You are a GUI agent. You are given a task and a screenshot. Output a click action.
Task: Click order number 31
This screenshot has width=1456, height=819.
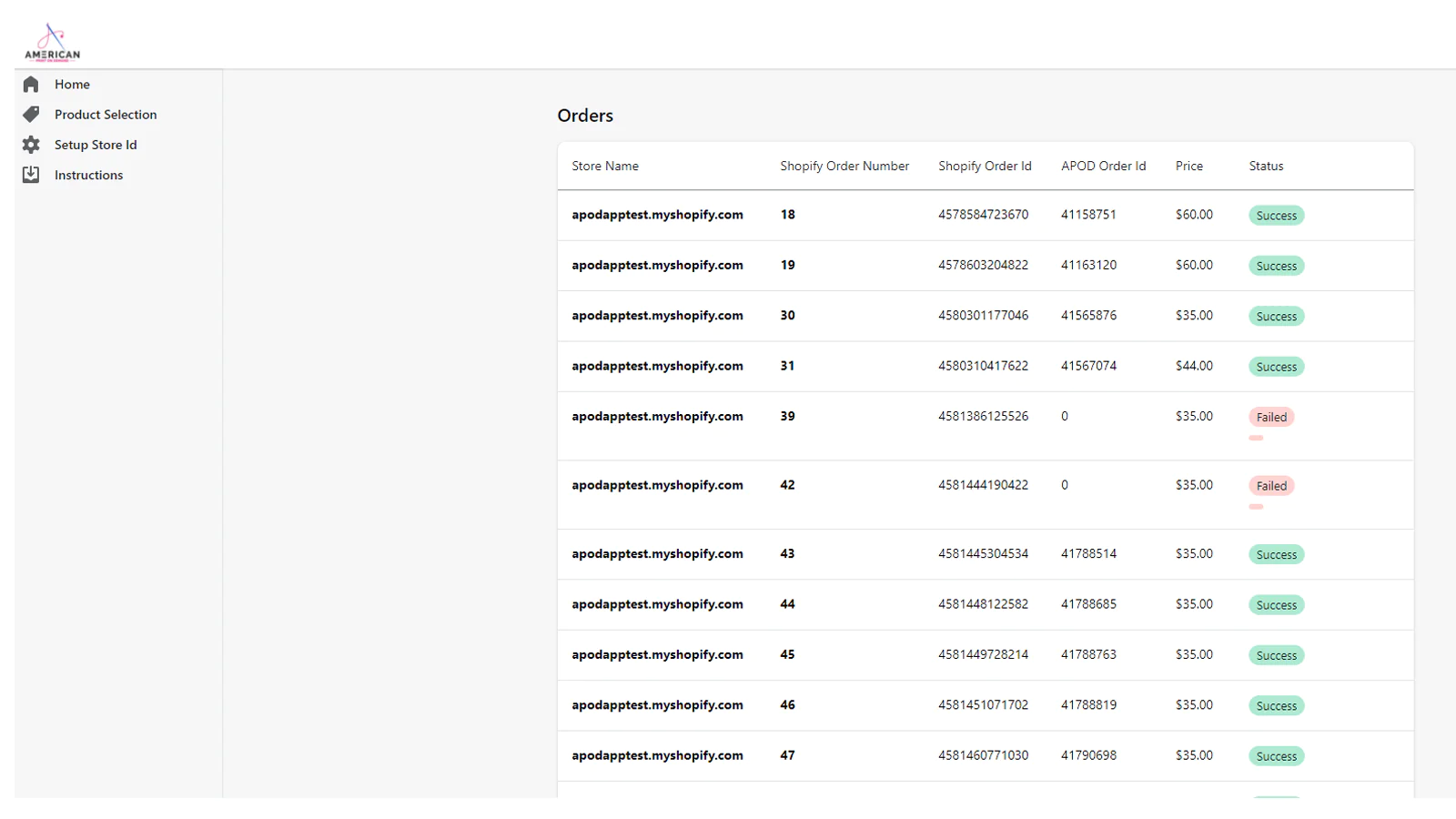coord(787,366)
